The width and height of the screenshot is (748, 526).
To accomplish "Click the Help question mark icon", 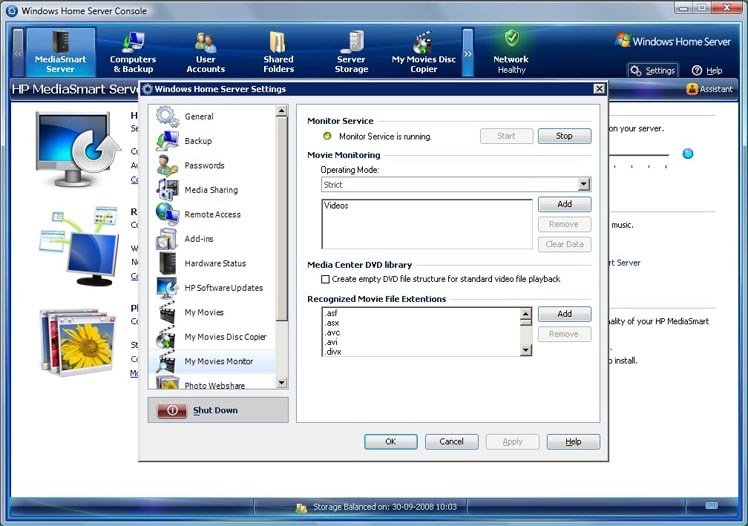I will click(697, 71).
